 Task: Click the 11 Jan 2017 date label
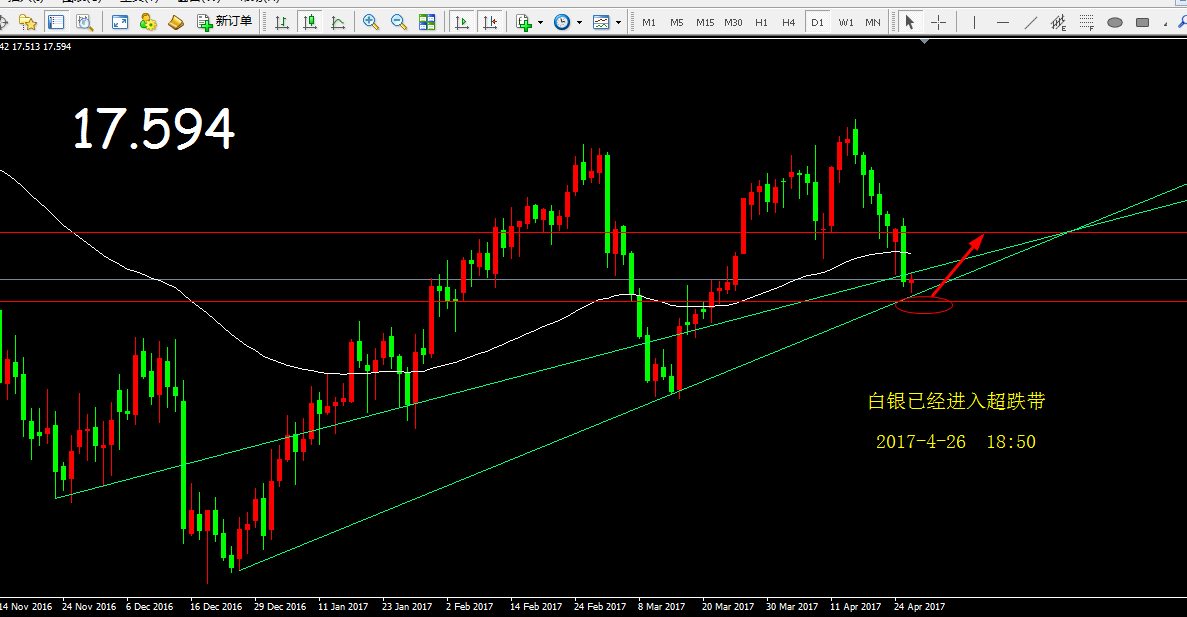(343, 606)
